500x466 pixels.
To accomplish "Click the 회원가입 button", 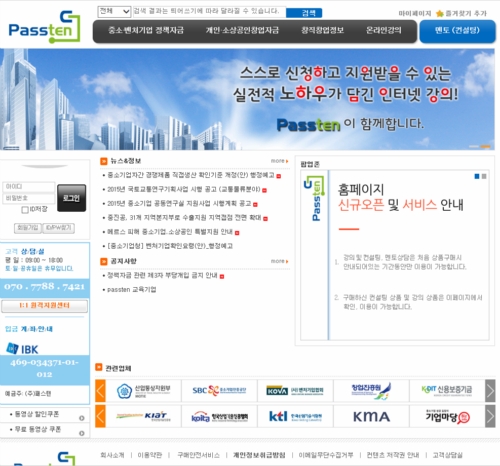I will click(28, 228).
